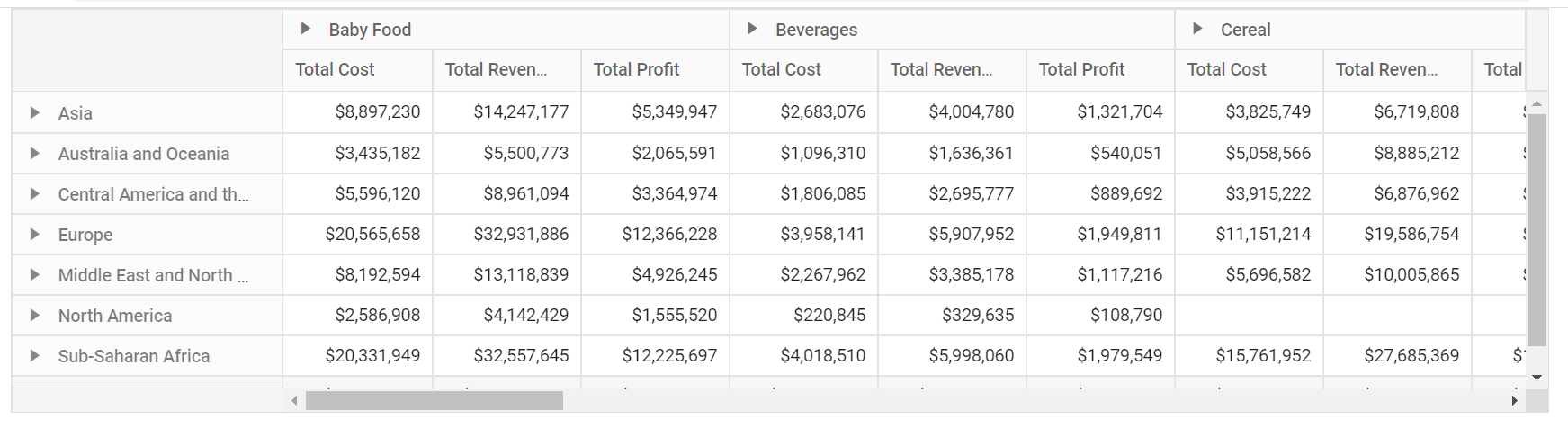The height and width of the screenshot is (428, 1568).
Task: Click cell $19,586,754 in Europe row
Action: [x=1397, y=234]
